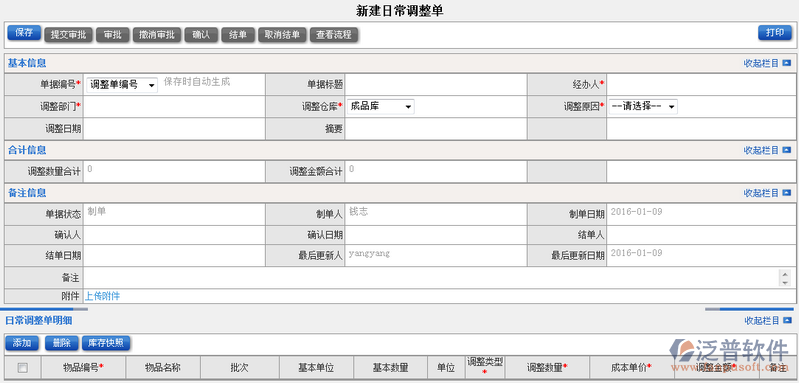
Task: Open the 调整单编号 dropdown
Action: click(122, 85)
